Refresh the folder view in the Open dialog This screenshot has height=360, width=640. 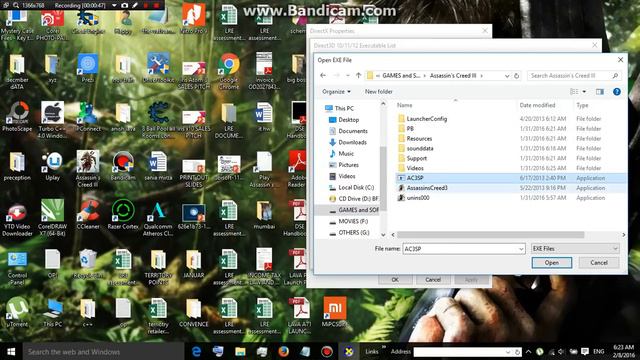tap(516, 76)
